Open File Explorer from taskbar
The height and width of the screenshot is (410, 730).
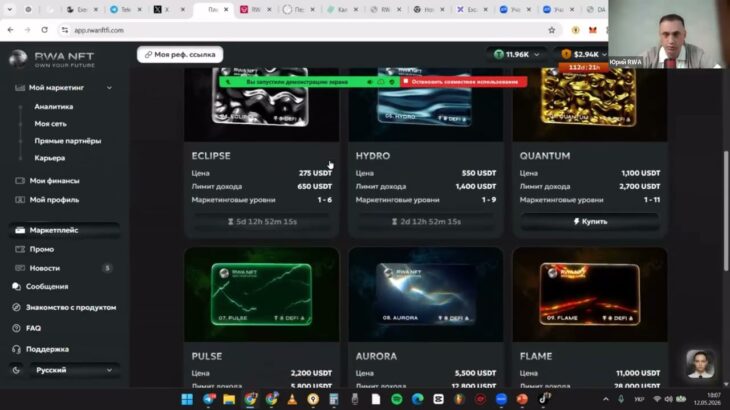229,399
